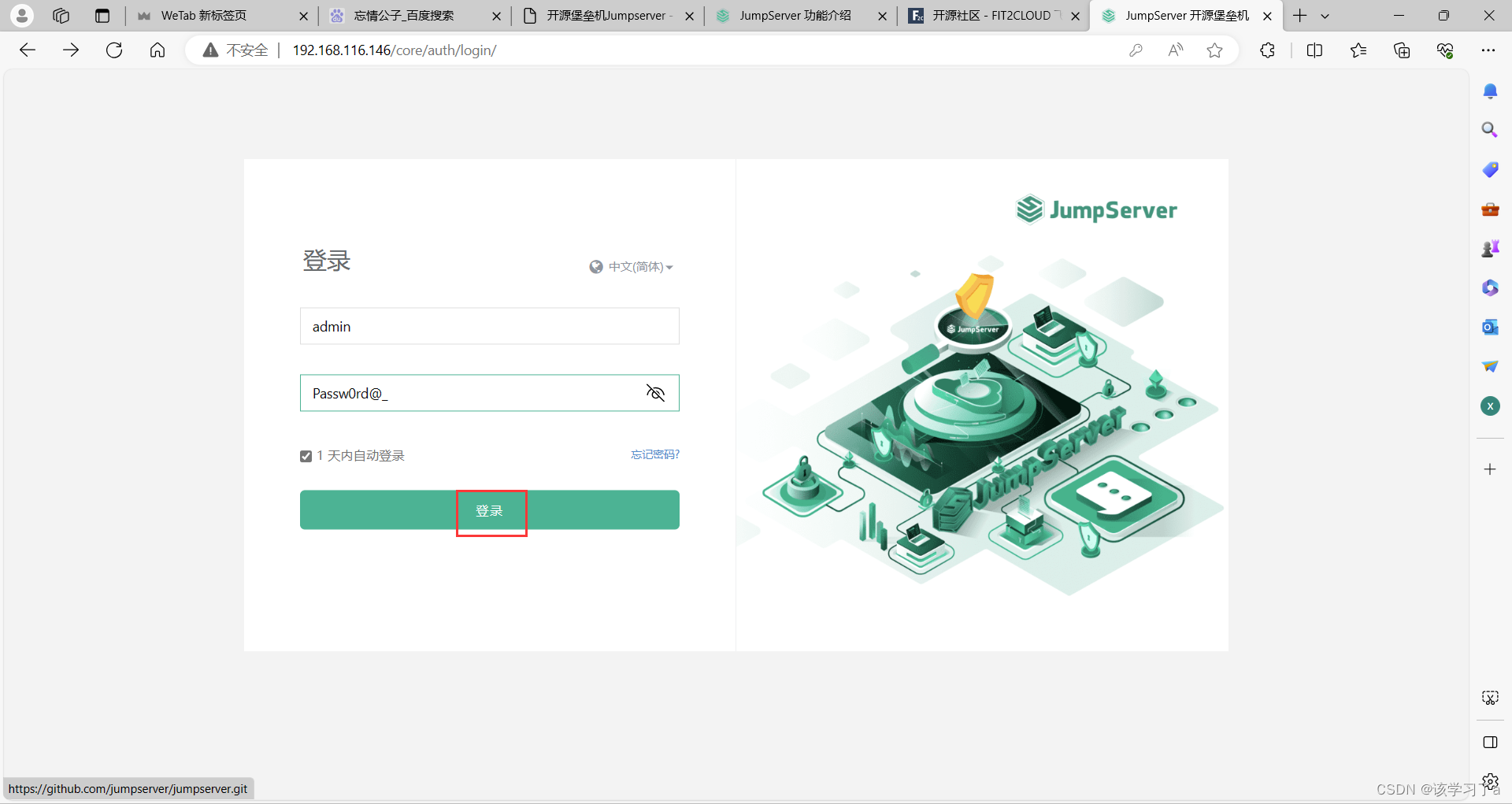The width and height of the screenshot is (1512, 804).
Task: Click the sidebar Search magnifier icon
Action: tap(1490, 130)
